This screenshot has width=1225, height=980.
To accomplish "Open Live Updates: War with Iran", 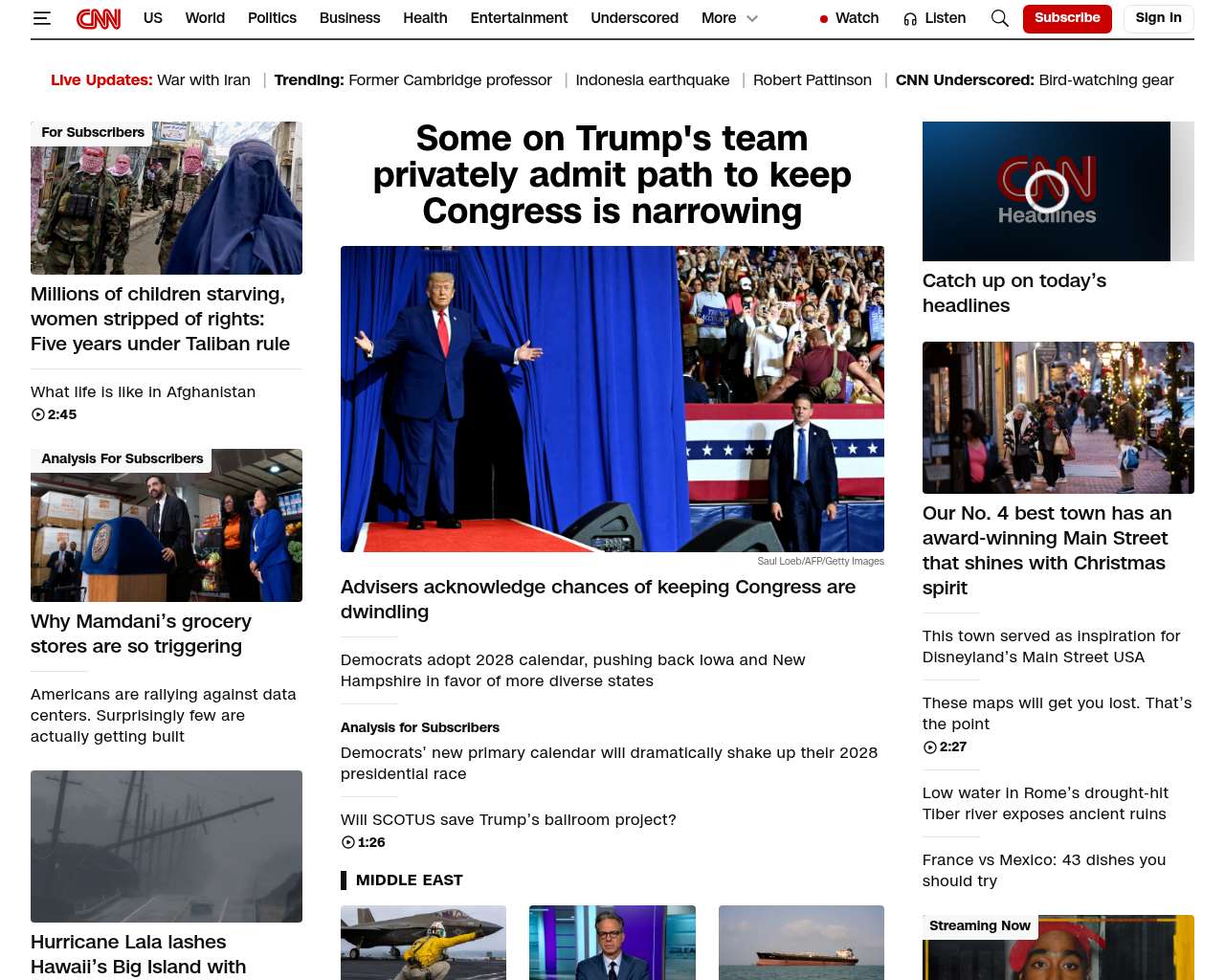I will tap(150, 80).
